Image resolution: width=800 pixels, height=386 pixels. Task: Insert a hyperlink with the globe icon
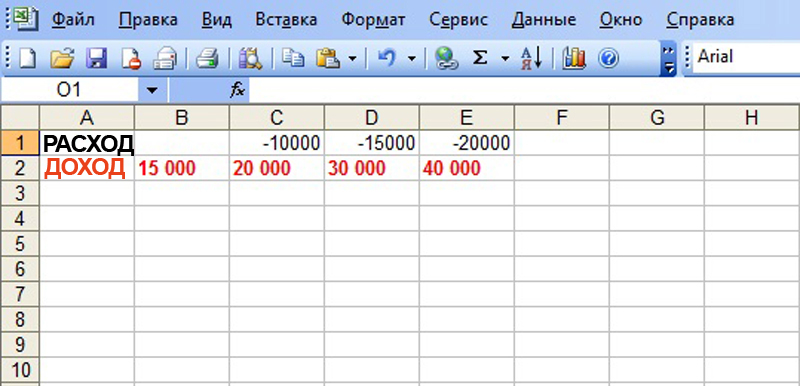446,58
